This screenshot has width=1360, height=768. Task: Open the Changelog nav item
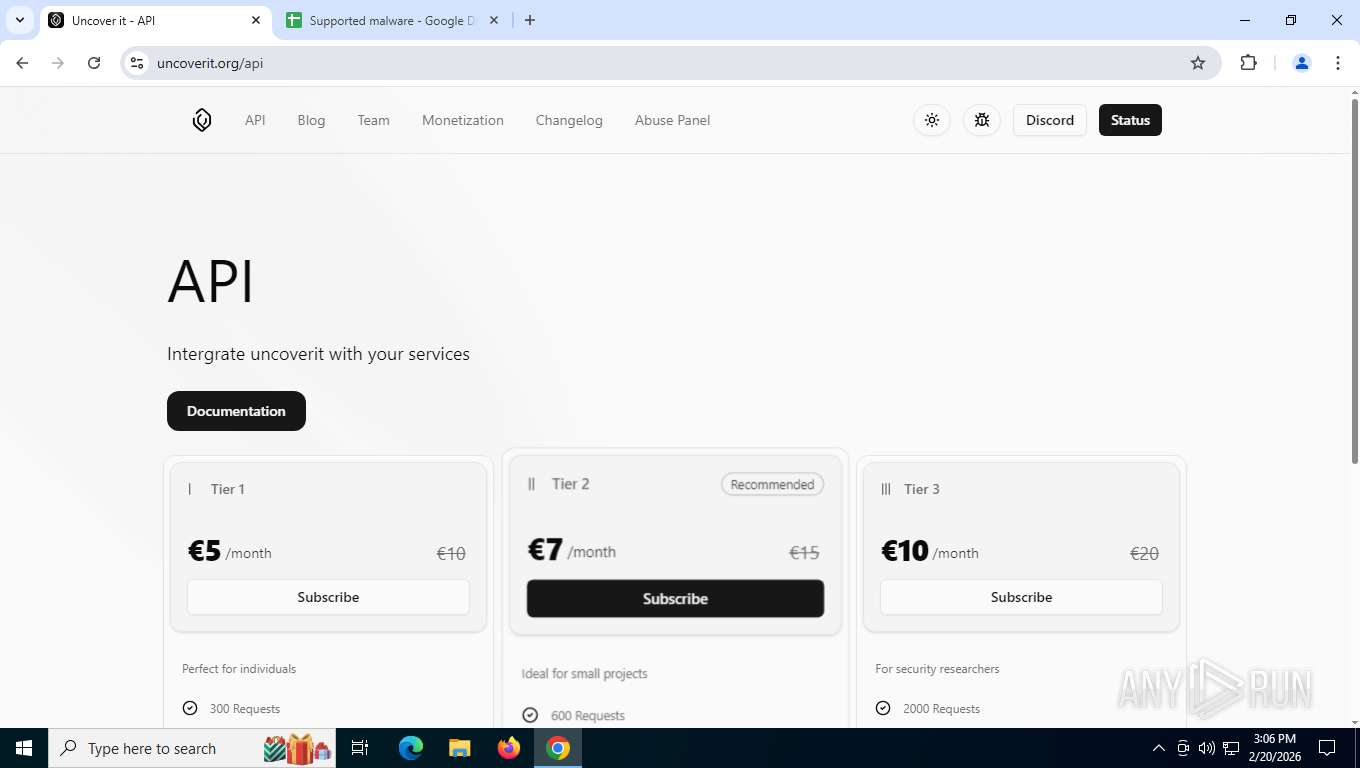click(x=569, y=120)
